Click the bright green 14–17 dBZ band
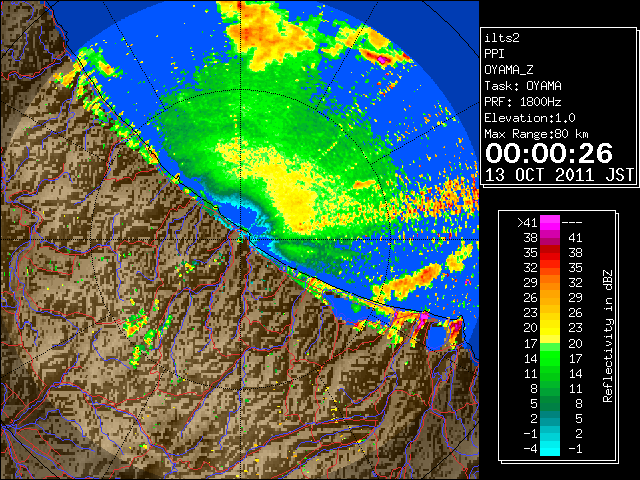640x480 pixels. pyautogui.click(x=550, y=358)
